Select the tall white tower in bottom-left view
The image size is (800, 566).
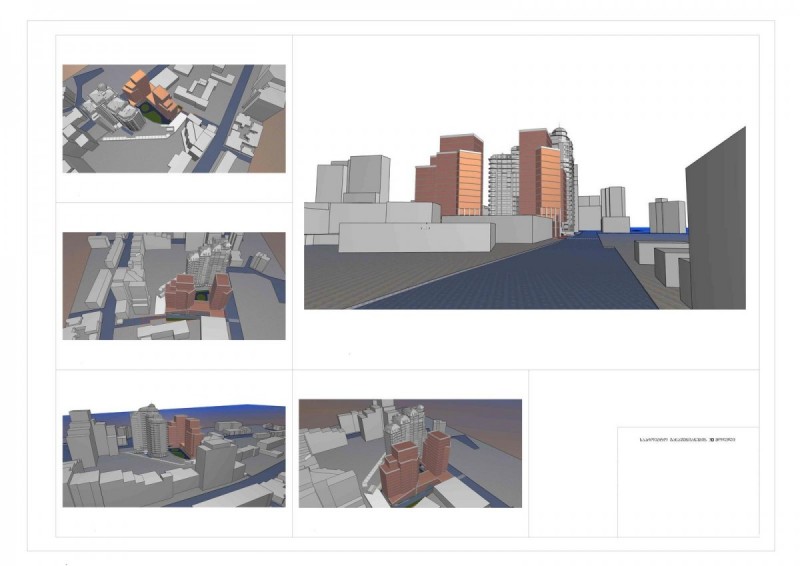click(x=148, y=428)
